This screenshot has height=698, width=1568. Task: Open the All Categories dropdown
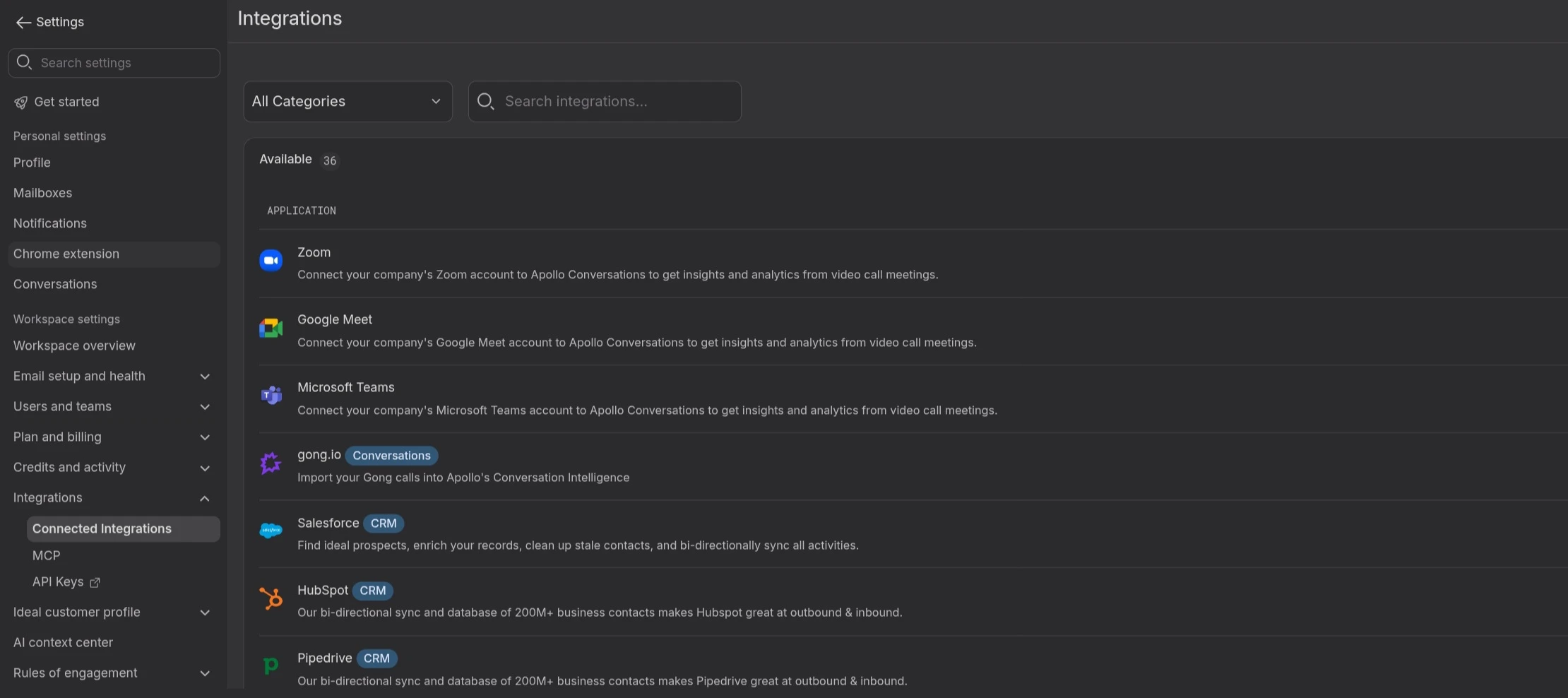pyautogui.click(x=348, y=101)
